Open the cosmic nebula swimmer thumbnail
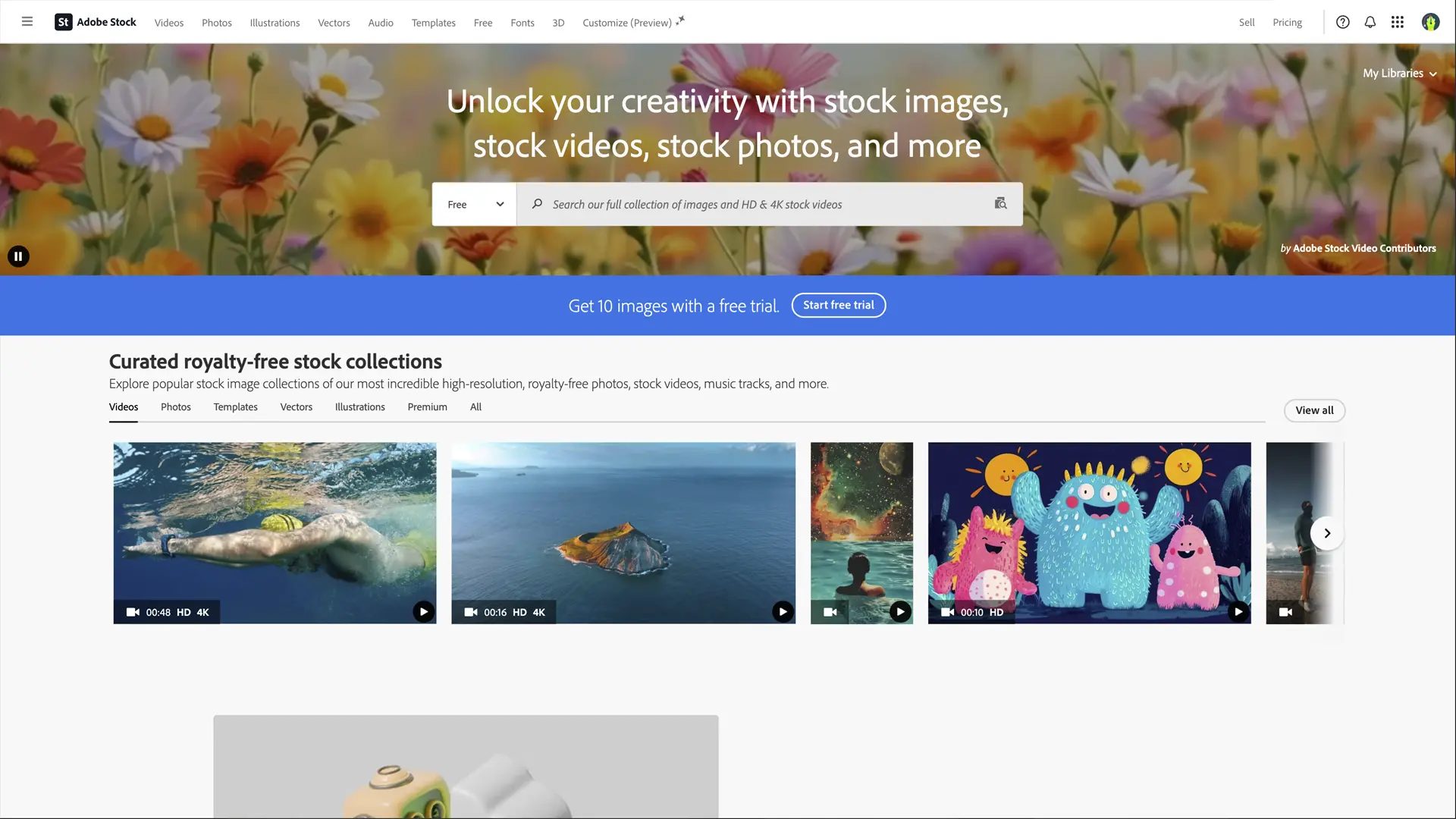 pyautogui.click(x=861, y=533)
